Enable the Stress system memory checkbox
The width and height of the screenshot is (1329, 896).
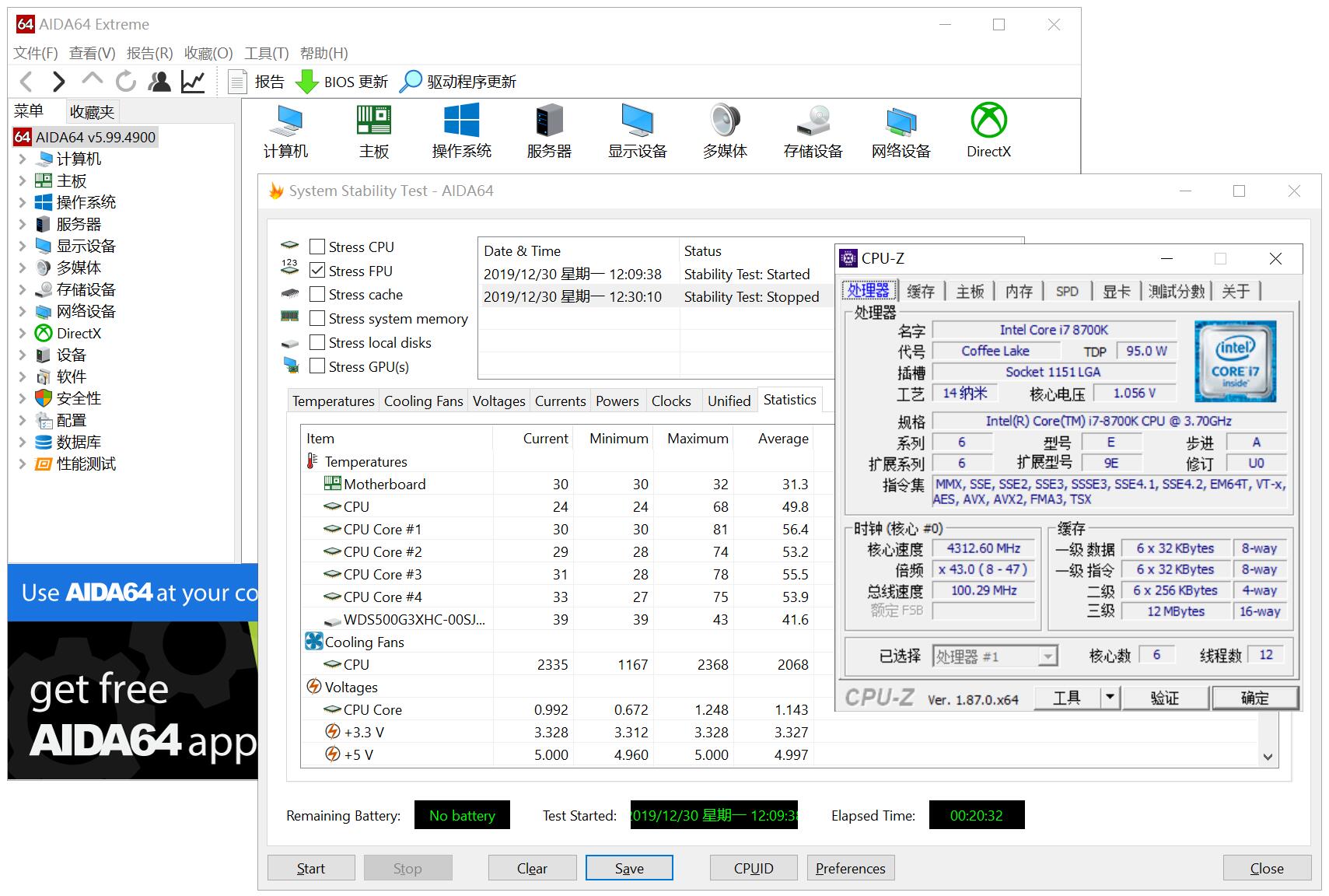point(317,318)
